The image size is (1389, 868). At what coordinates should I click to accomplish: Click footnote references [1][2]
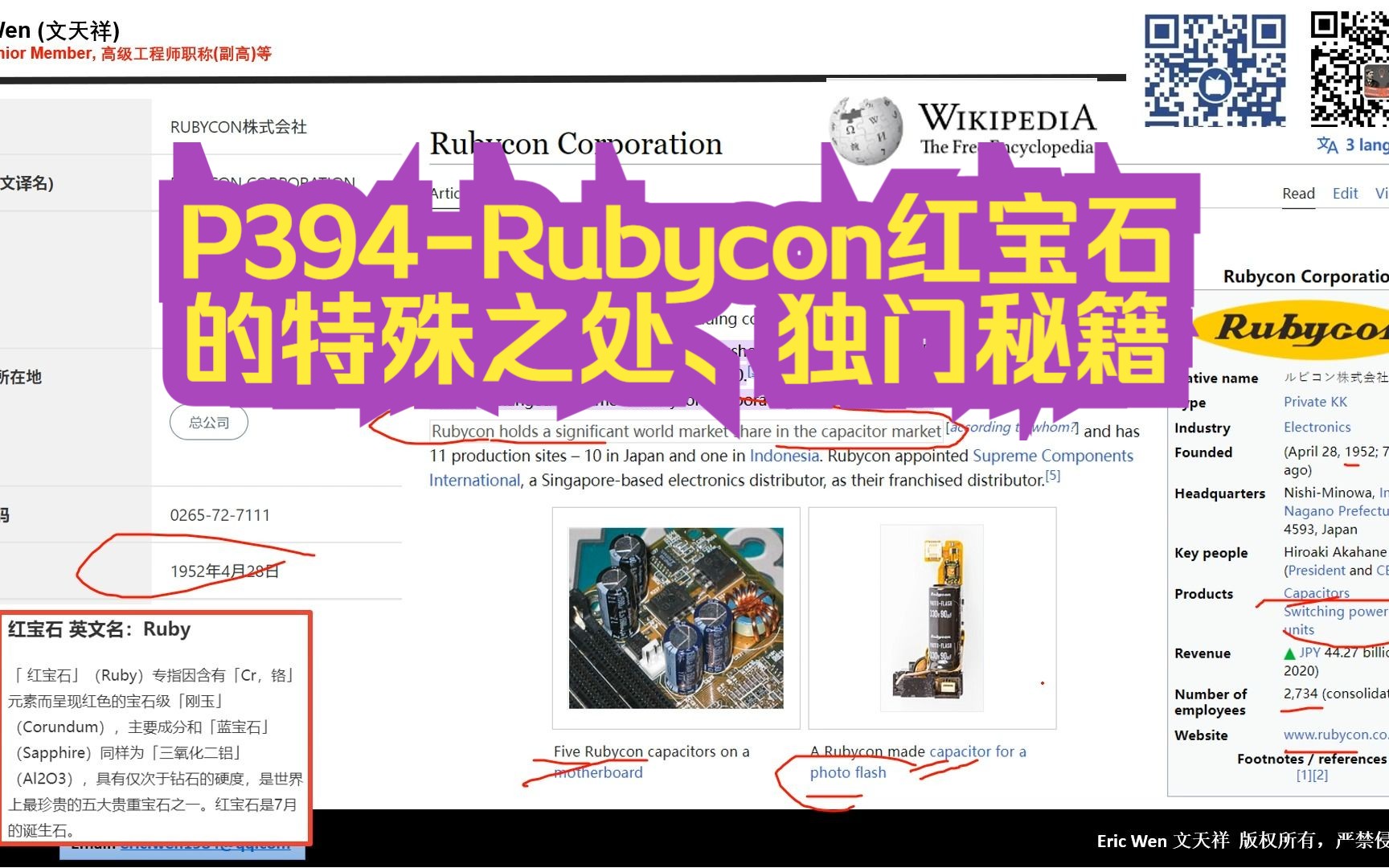click(1312, 776)
